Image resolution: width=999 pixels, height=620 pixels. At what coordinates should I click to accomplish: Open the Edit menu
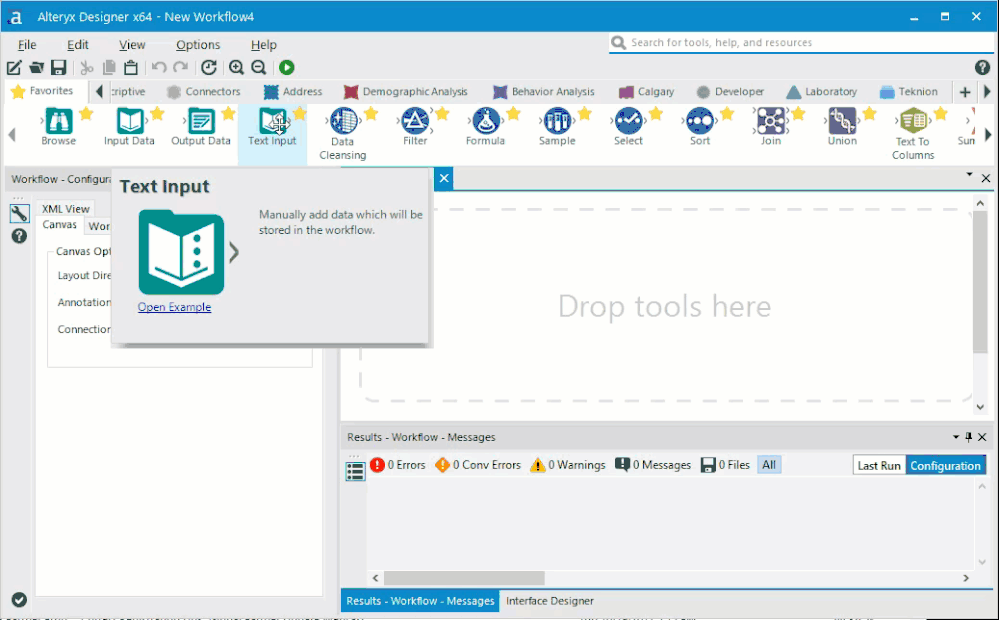click(78, 45)
